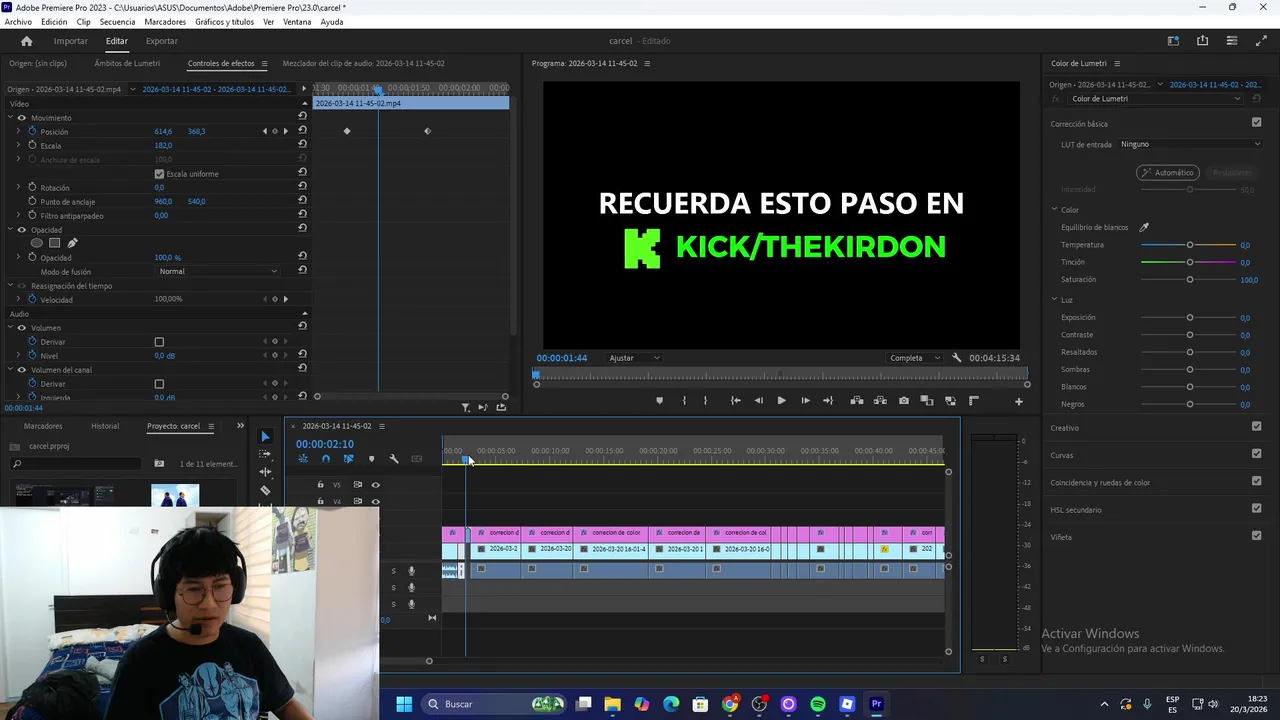
Task: Select the opacity pen mask tool
Action: click(72, 243)
